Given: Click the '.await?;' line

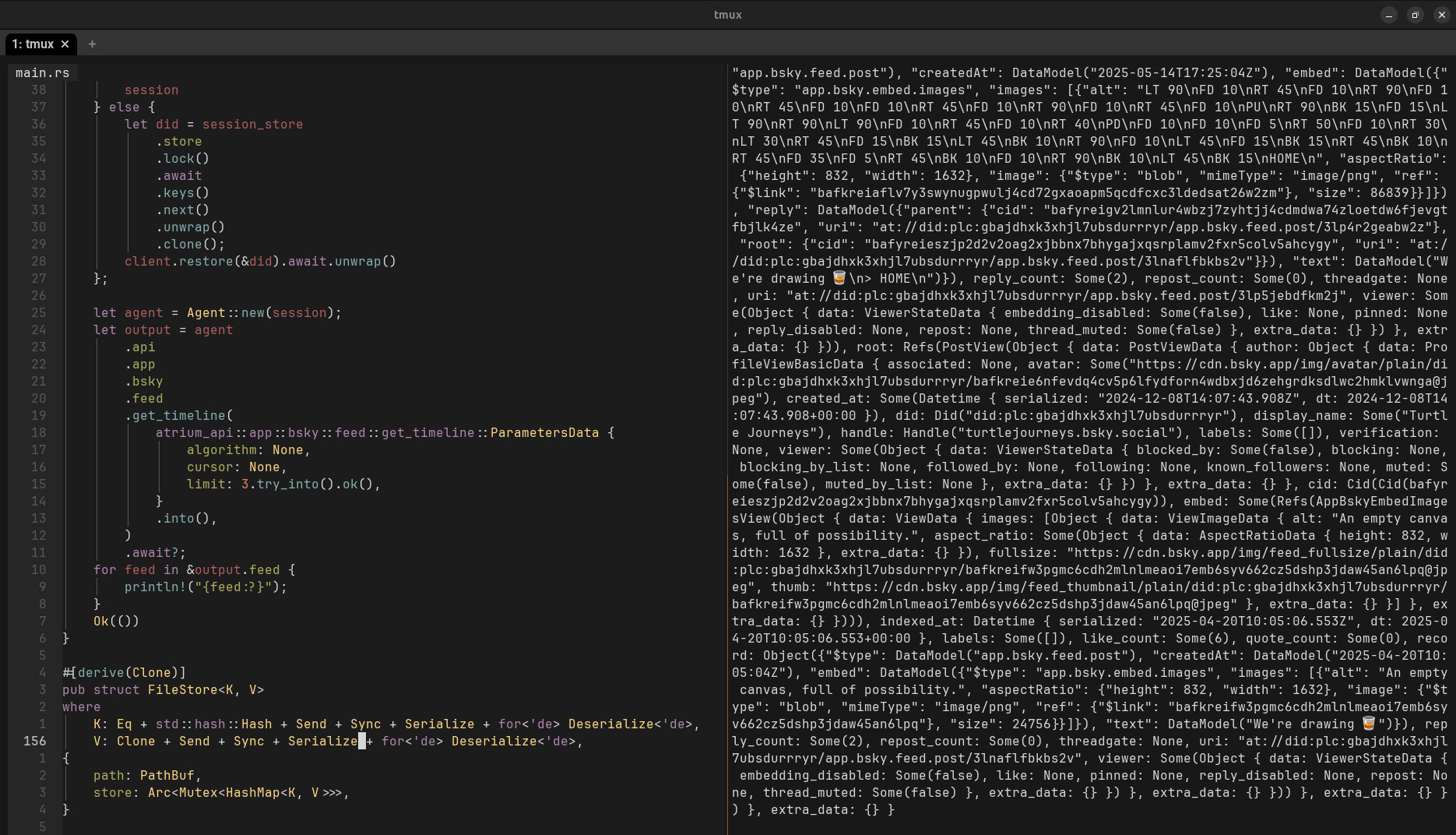Looking at the screenshot, I should 155,552.
